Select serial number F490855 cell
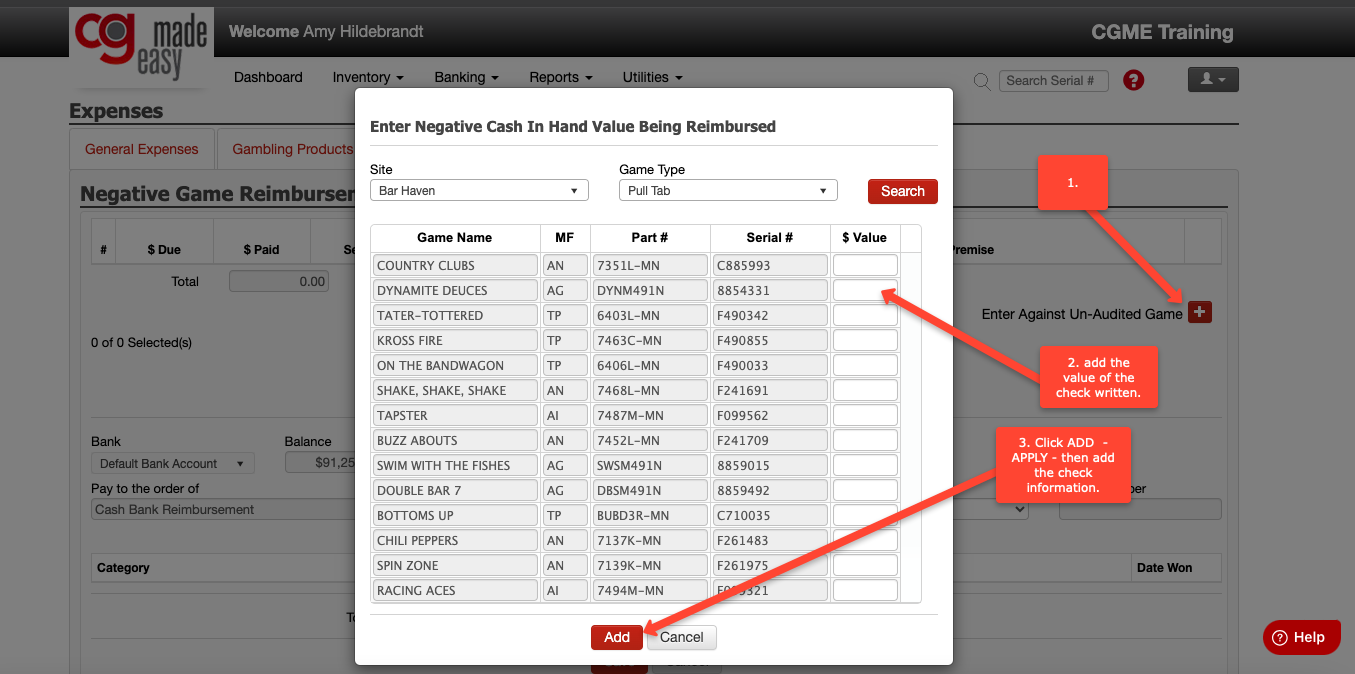 point(770,340)
